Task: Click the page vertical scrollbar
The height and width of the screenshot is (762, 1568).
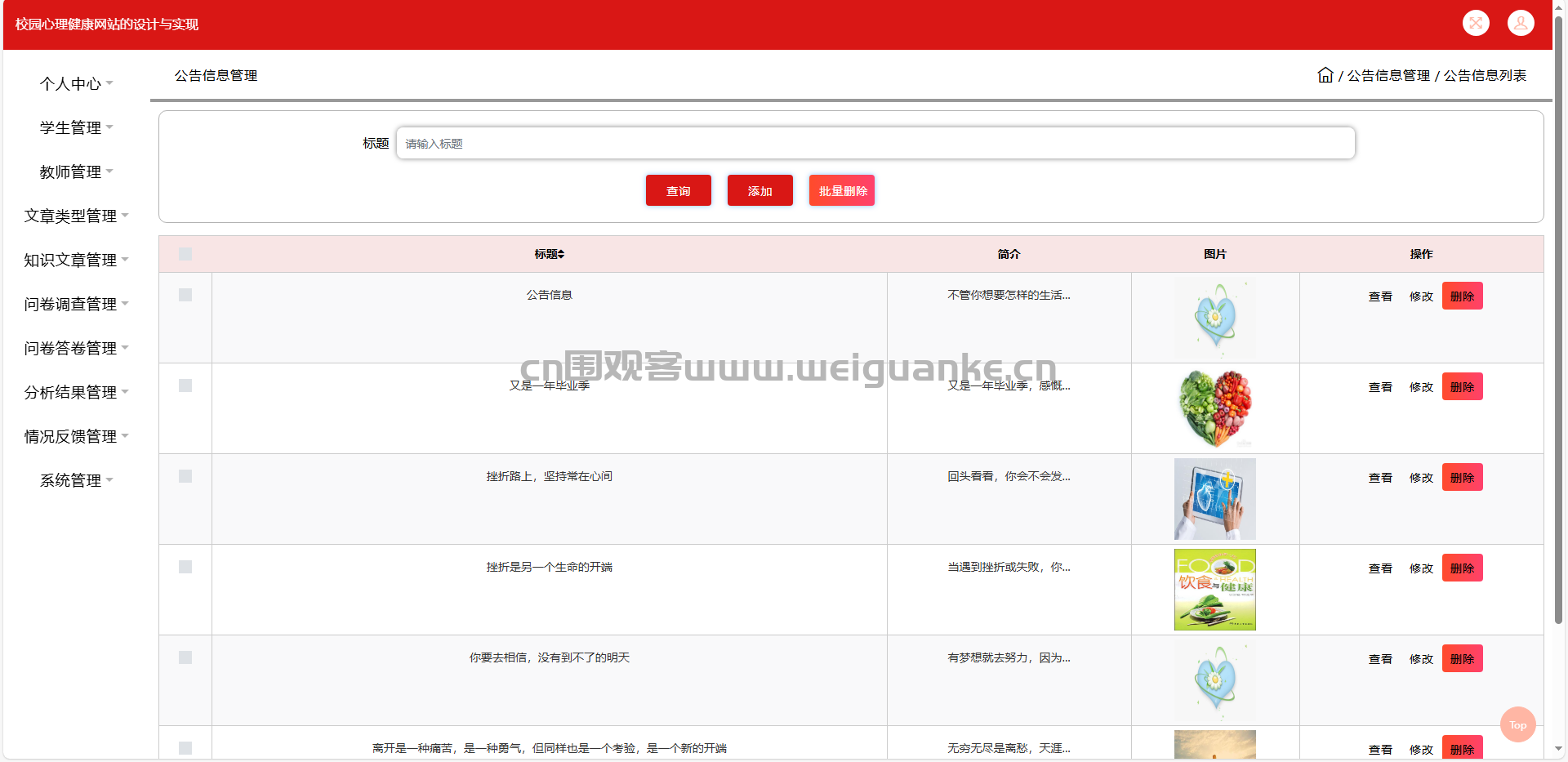Action: pos(1558,319)
